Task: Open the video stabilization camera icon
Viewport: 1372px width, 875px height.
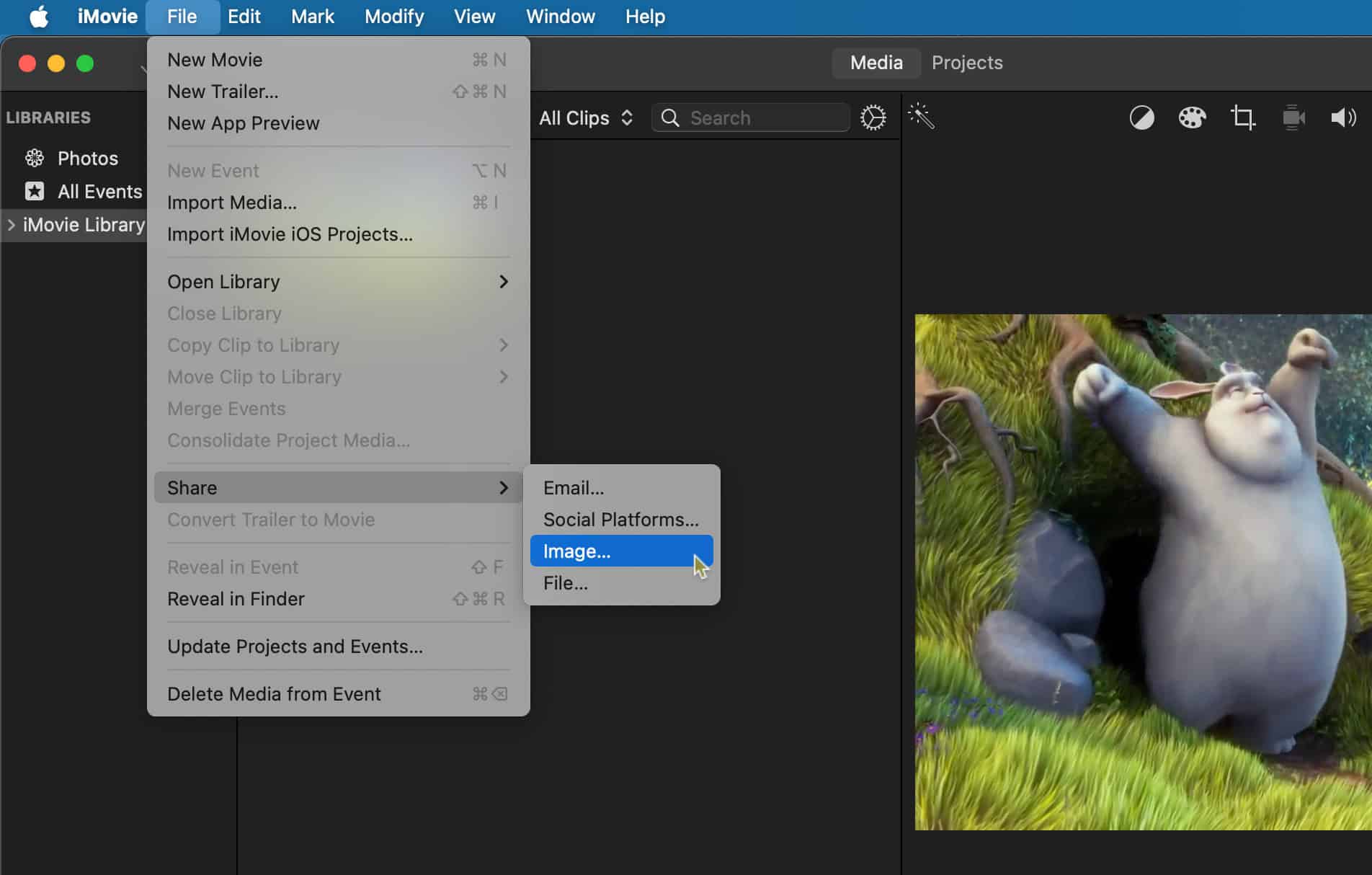Action: (x=1293, y=117)
